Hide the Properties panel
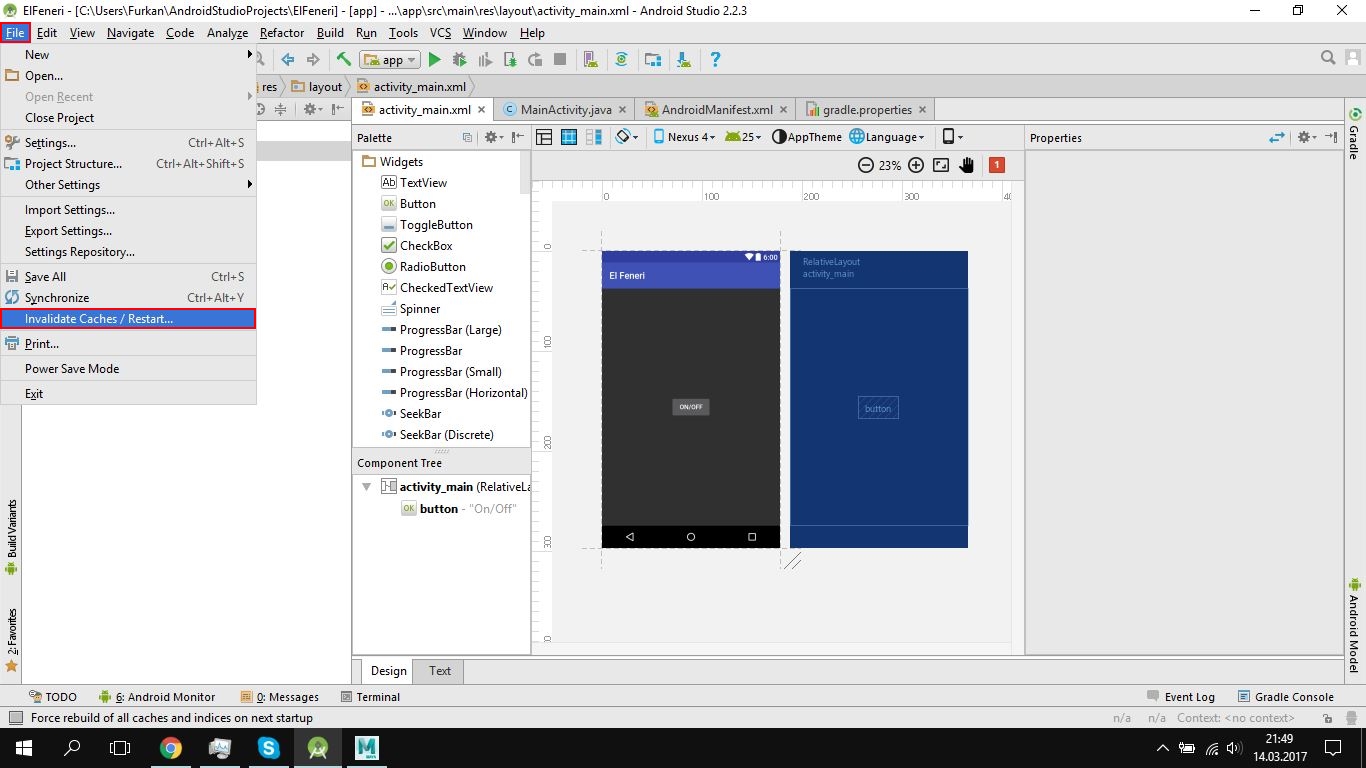 pos(1331,138)
